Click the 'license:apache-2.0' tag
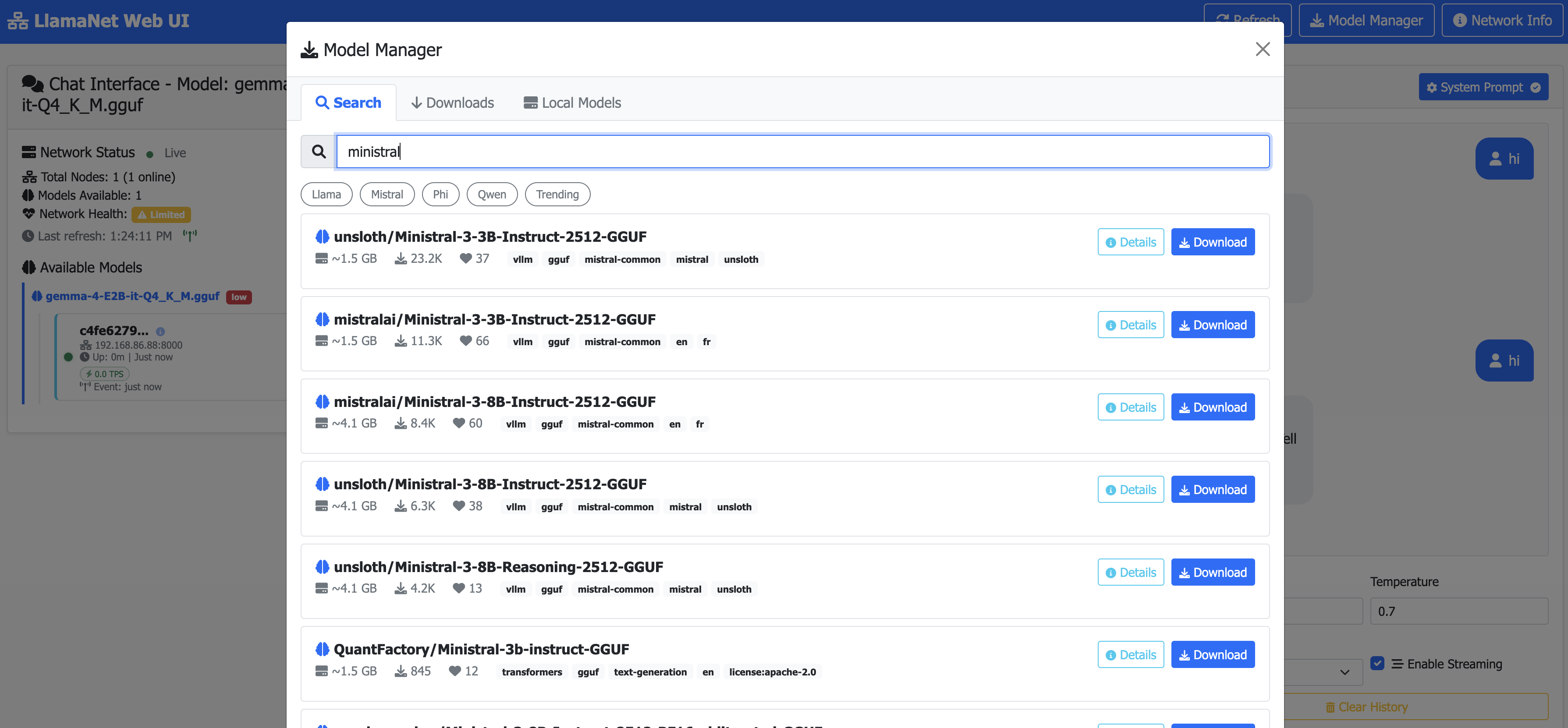 (773, 671)
